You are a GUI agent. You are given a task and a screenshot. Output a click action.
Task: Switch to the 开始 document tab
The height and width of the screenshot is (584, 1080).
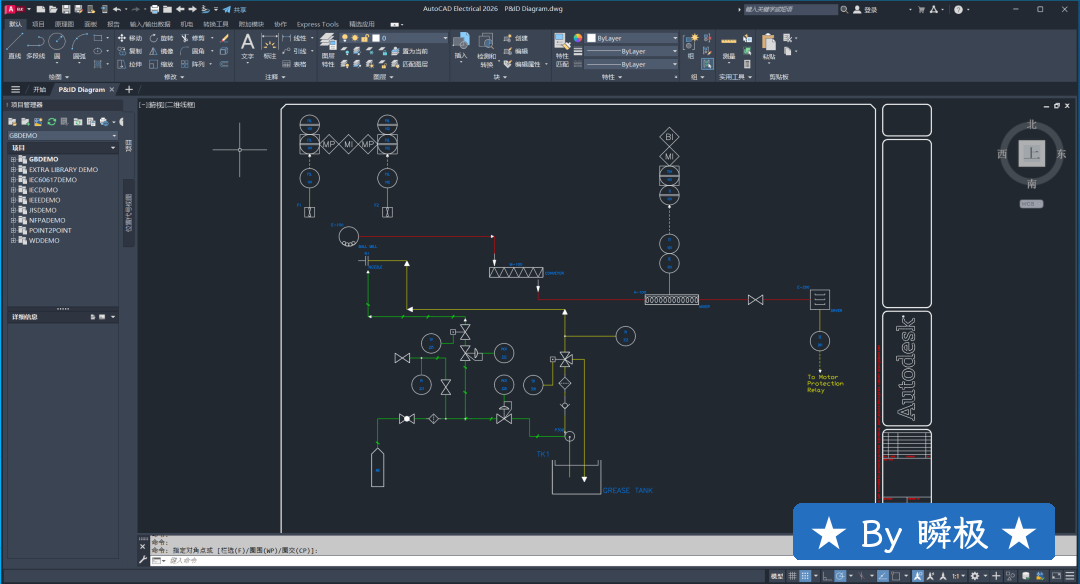point(40,89)
